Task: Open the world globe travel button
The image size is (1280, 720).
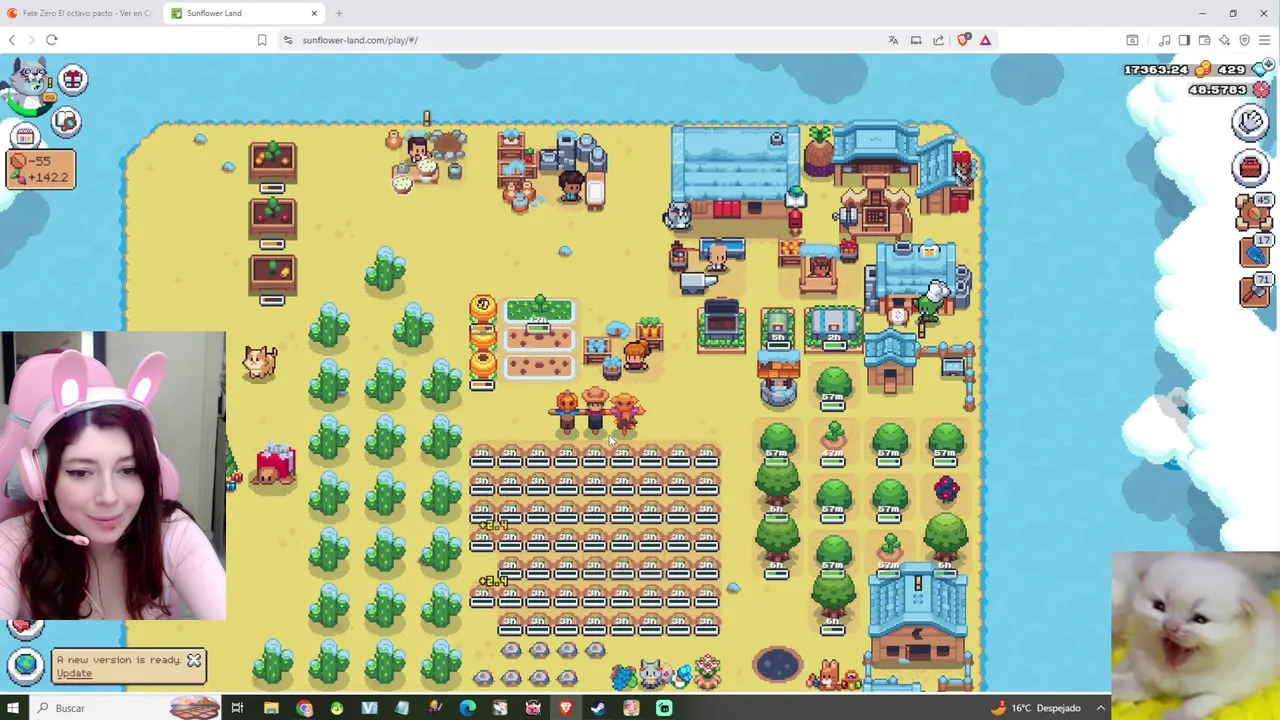Action: pyautogui.click(x=26, y=664)
